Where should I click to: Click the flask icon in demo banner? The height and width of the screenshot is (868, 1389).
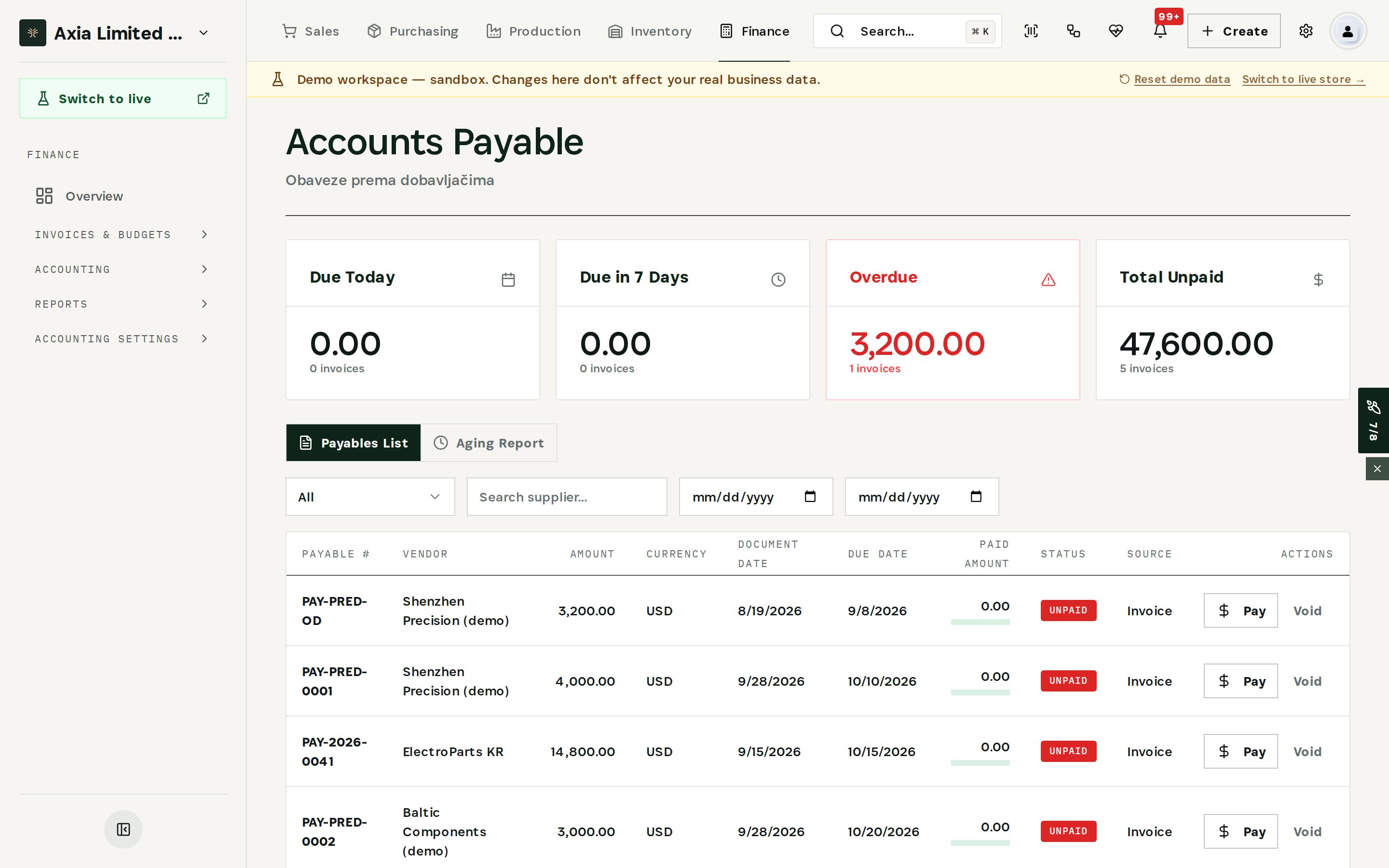tap(278, 79)
